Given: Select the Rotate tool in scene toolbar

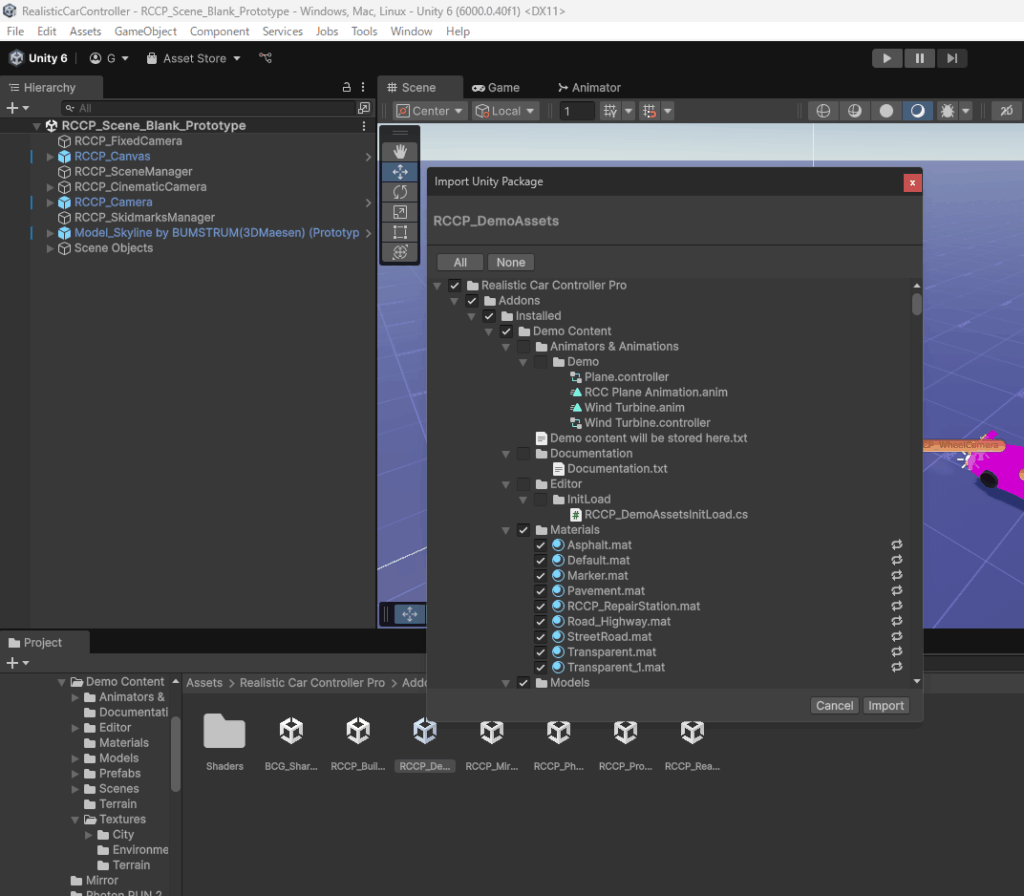Looking at the screenshot, I should coord(400,191).
